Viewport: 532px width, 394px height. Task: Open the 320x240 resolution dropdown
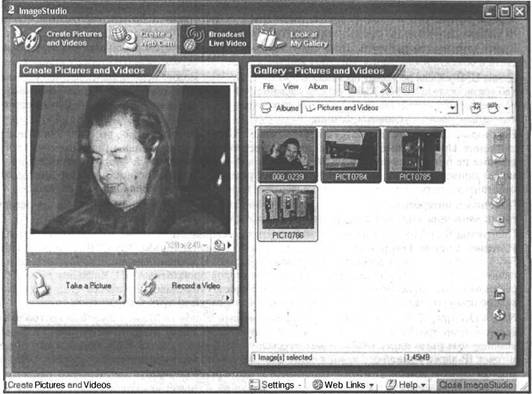[x=187, y=245]
